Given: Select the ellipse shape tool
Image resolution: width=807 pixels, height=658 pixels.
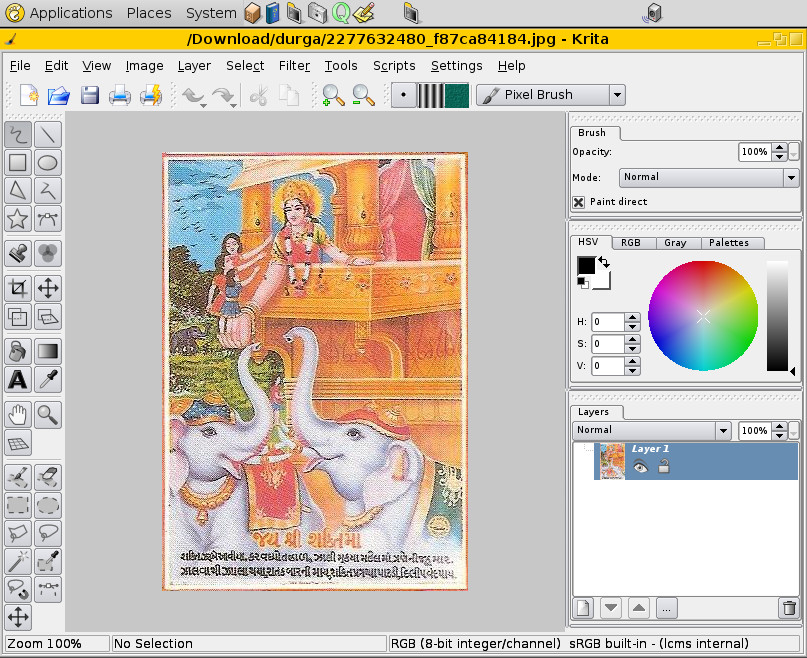Looking at the screenshot, I should pyautogui.click(x=48, y=163).
